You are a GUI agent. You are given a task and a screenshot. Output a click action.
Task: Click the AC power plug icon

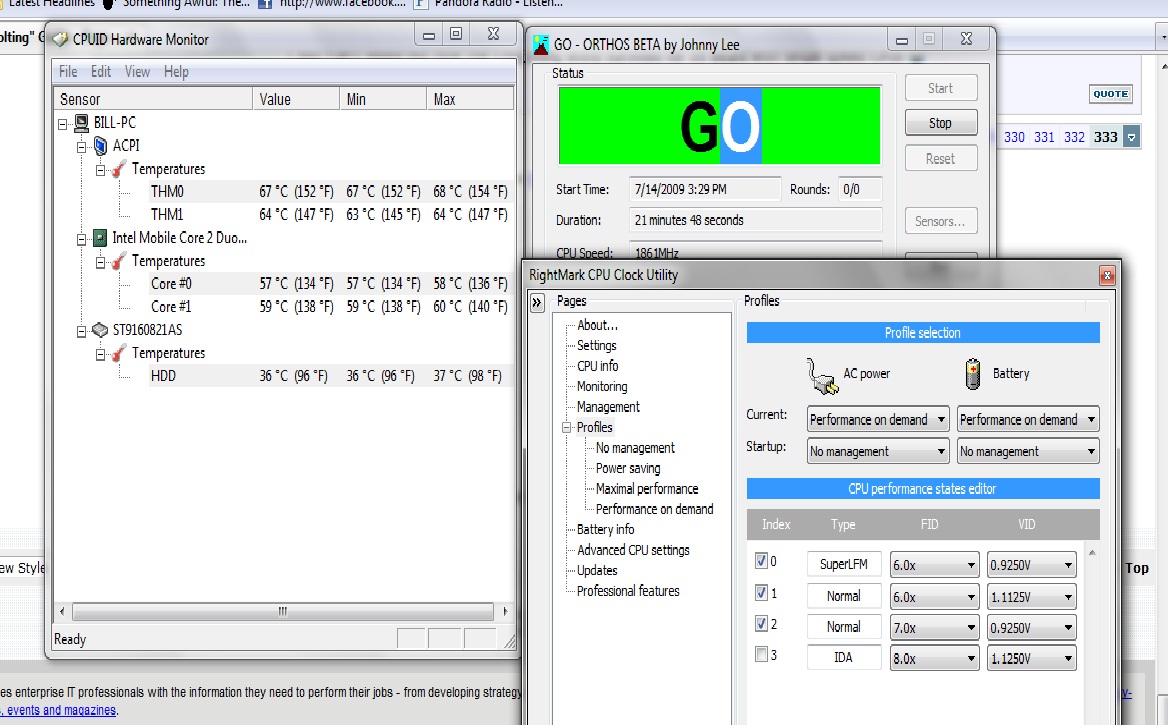(822, 376)
